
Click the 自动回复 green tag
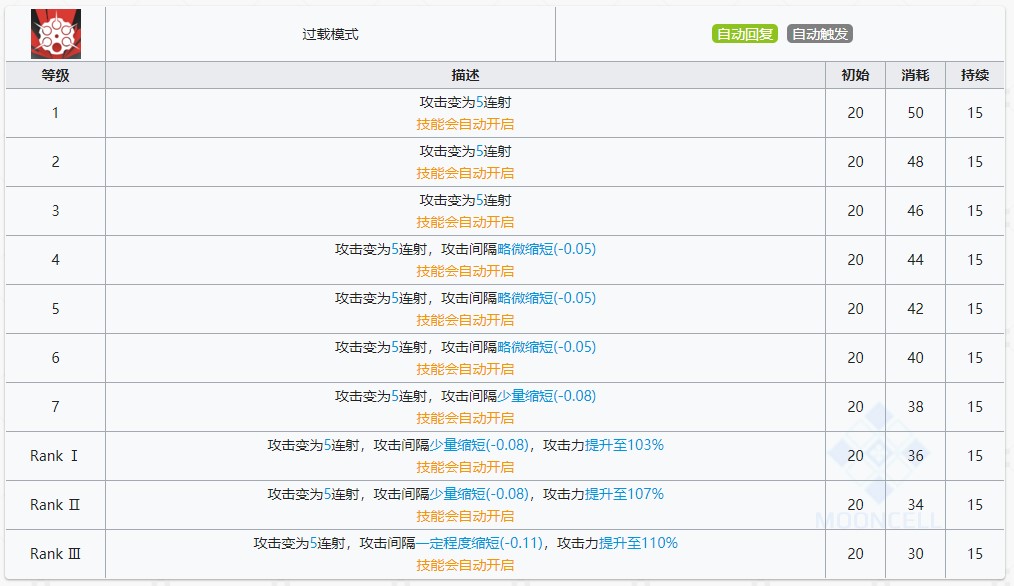[x=744, y=33]
